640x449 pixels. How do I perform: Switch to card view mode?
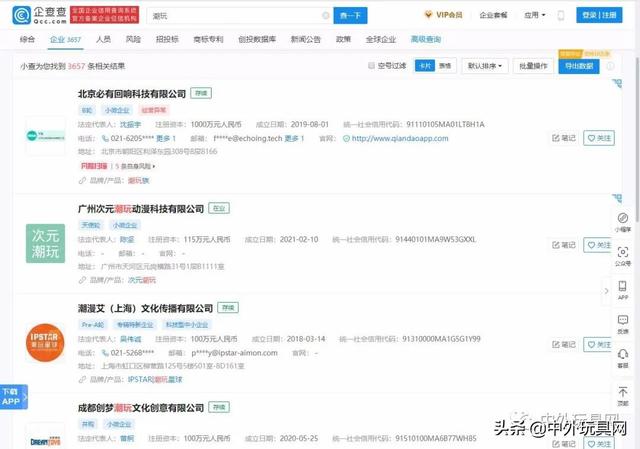coord(425,66)
